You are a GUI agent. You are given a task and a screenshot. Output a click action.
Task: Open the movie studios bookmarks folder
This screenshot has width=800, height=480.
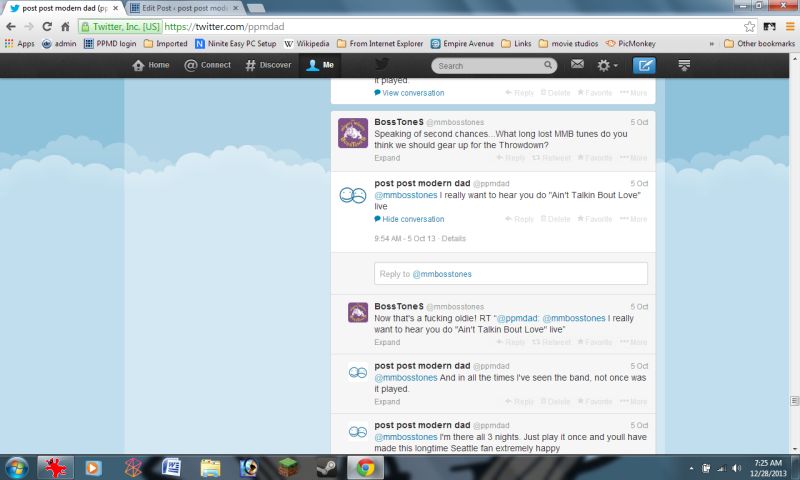click(x=568, y=44)
